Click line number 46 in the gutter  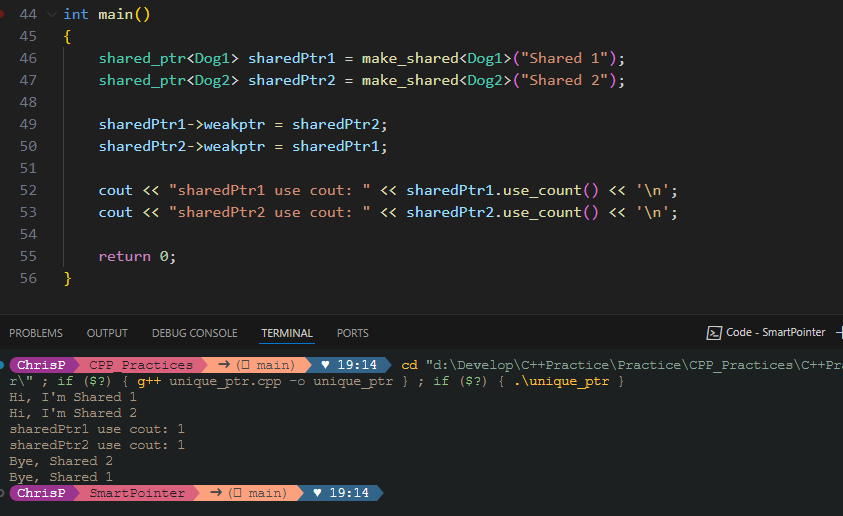point(28,58)
